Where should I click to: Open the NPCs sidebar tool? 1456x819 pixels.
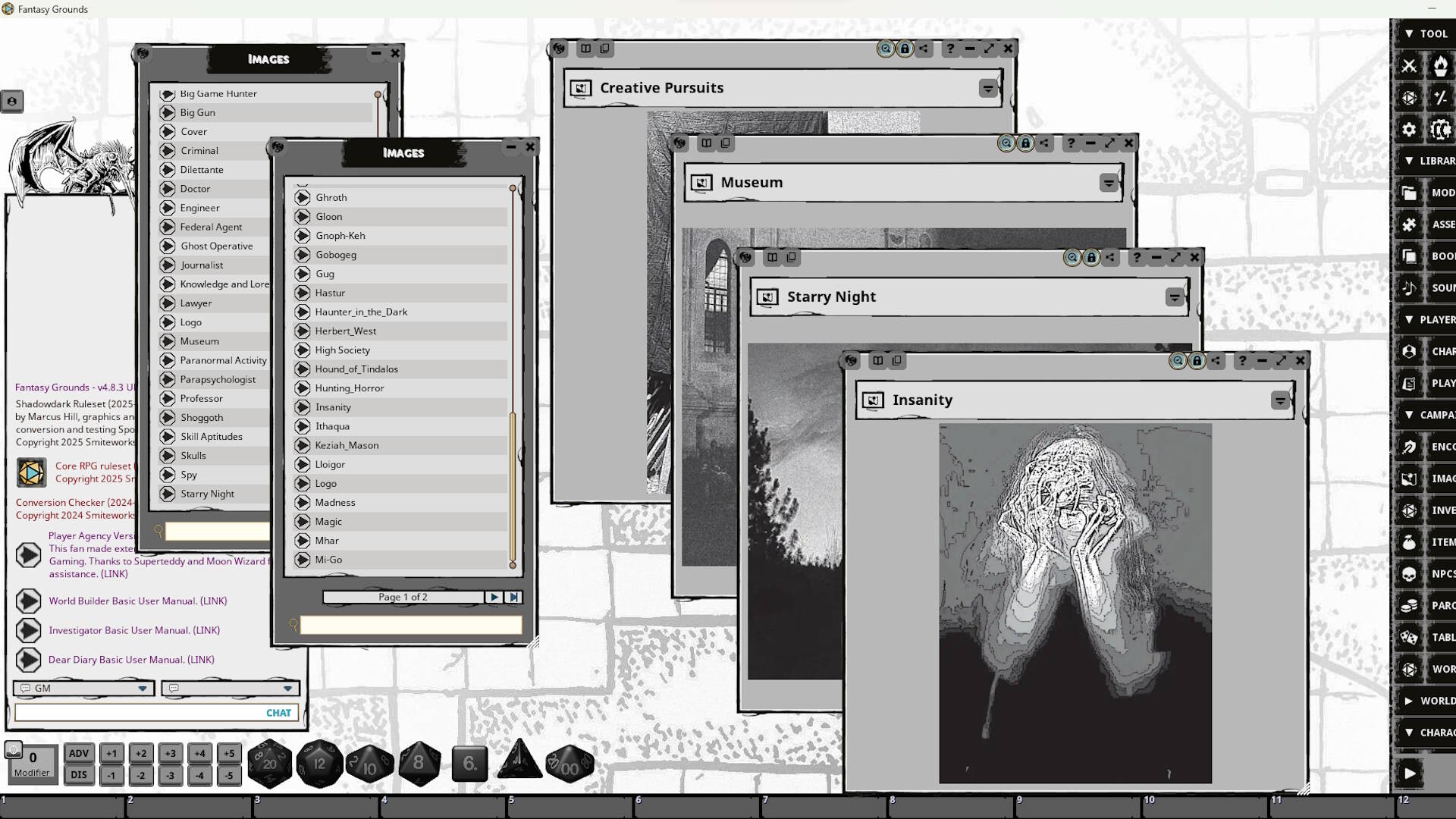click(x=1409, y=574)
